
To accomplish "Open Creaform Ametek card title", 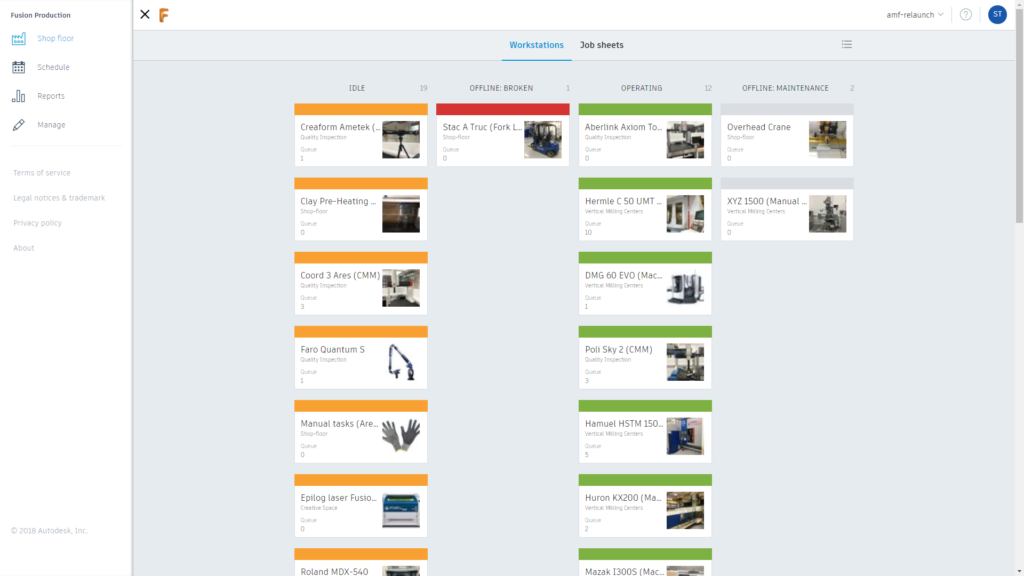I will [x=340, y=127].
